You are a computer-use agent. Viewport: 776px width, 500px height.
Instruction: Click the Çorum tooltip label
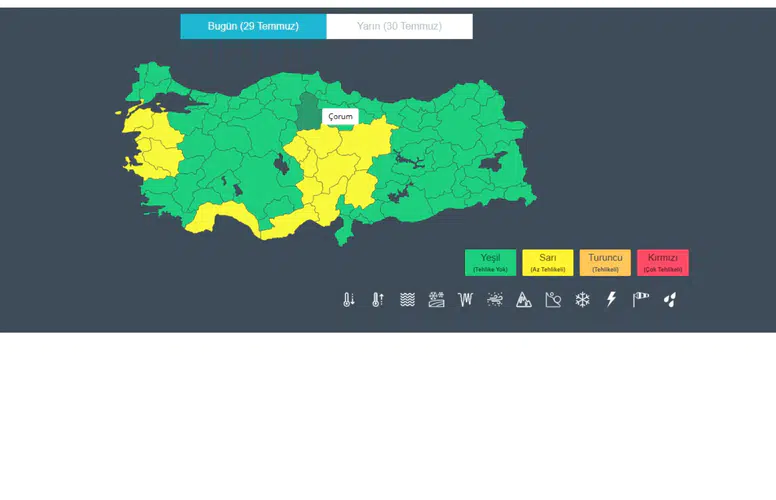[340, 116]
